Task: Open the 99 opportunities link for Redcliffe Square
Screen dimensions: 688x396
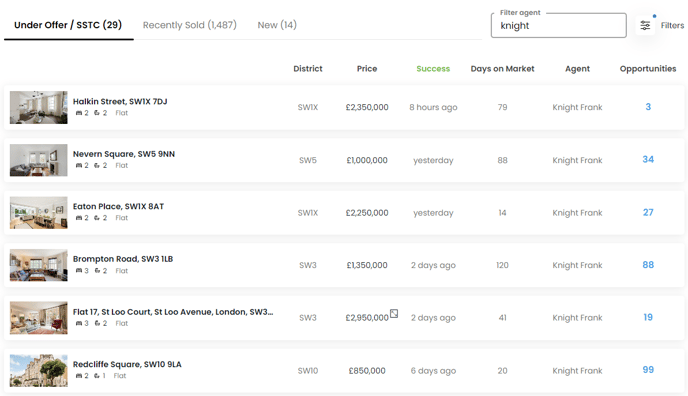Action: (648, 370)
